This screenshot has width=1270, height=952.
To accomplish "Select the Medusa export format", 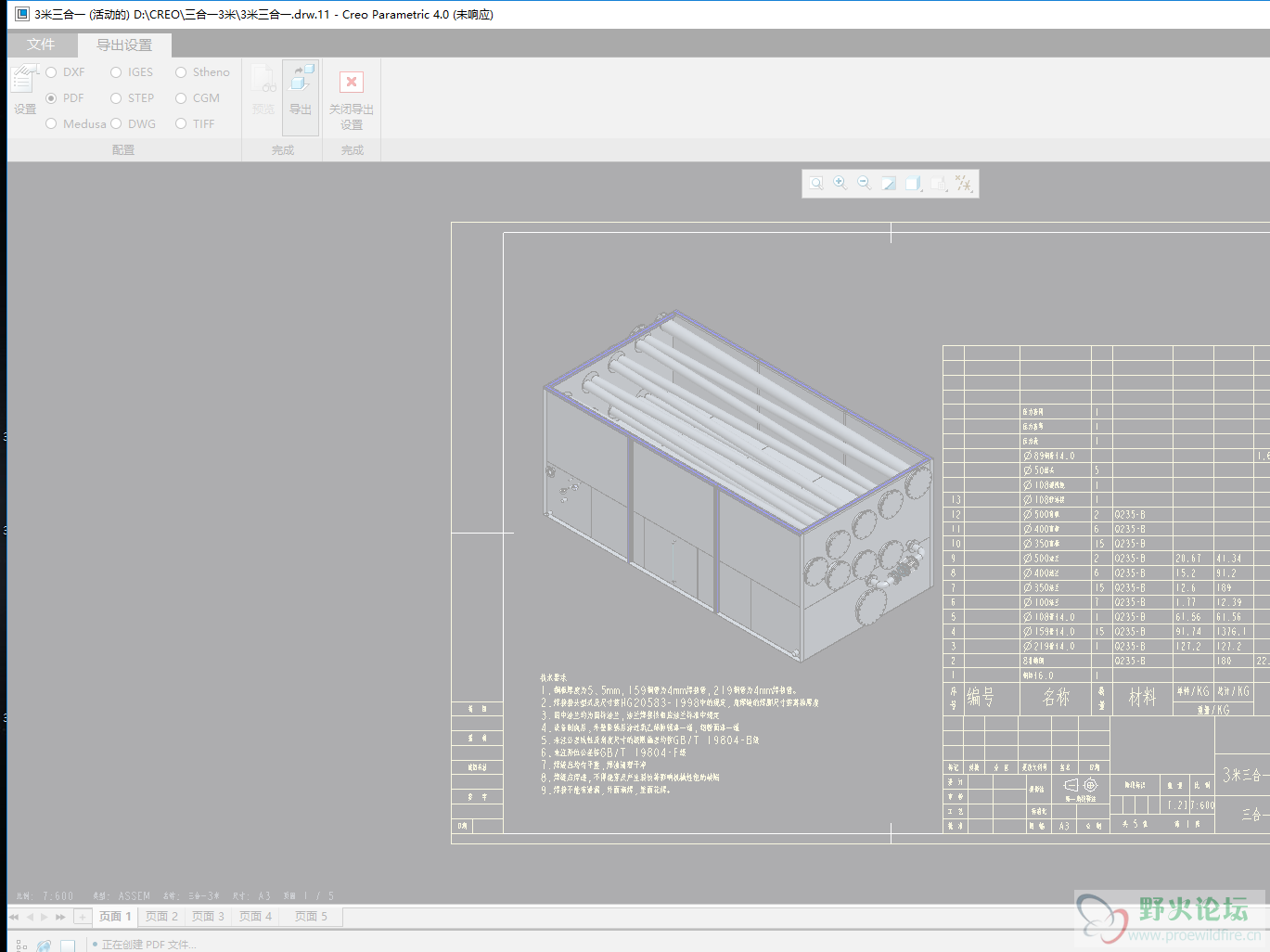I will pos(76,124).
